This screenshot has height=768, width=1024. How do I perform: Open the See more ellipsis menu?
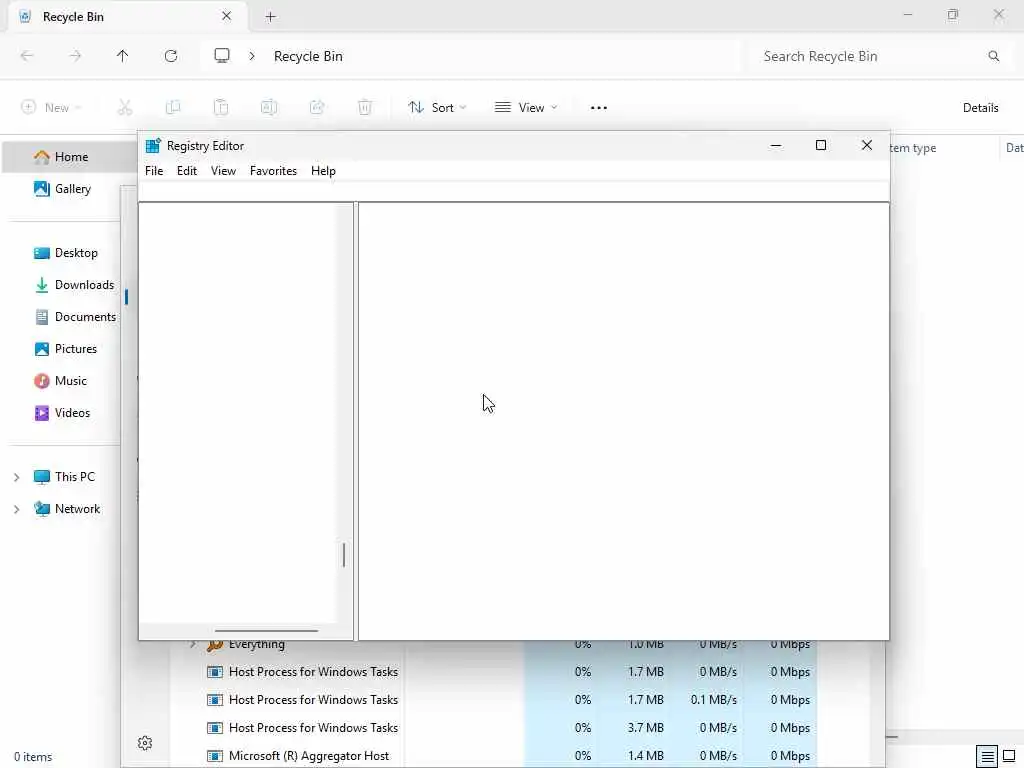click(599, 108)
